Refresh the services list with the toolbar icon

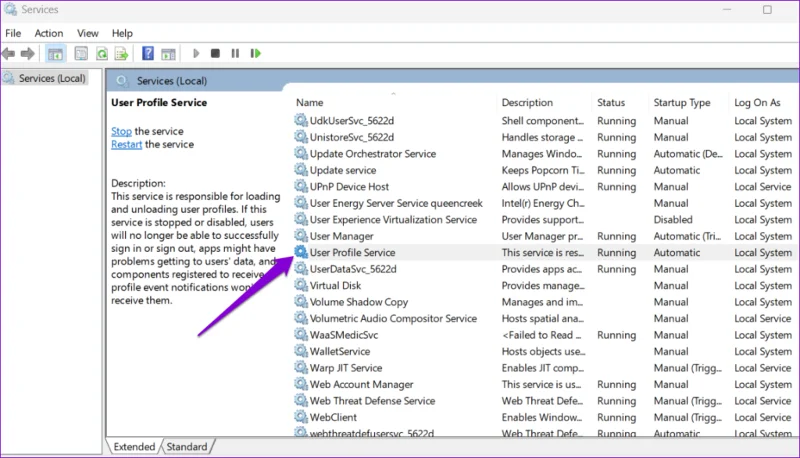pyautogui.click(x=102, y=54)
